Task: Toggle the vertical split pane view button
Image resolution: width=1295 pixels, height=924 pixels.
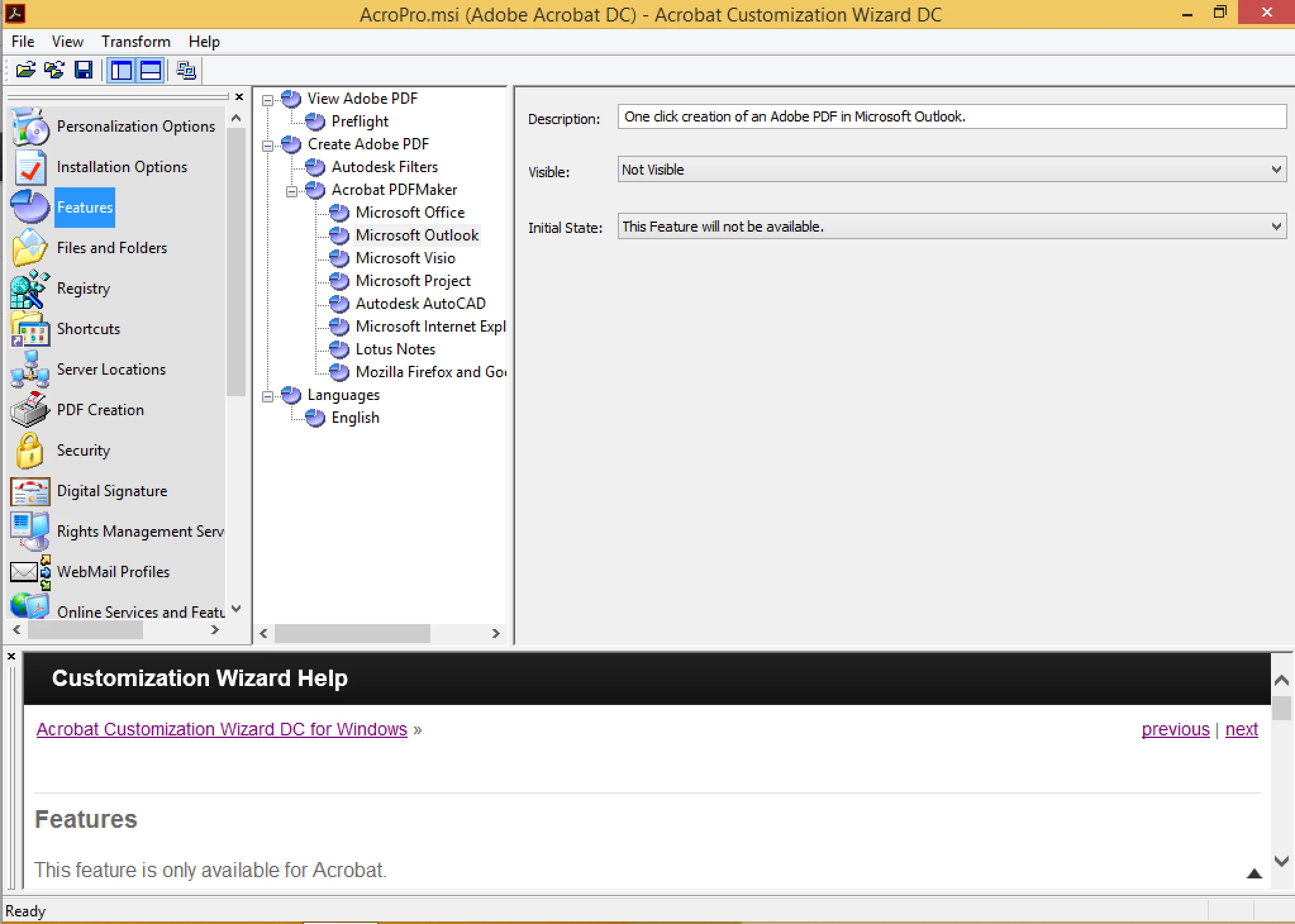Action: 122,70
